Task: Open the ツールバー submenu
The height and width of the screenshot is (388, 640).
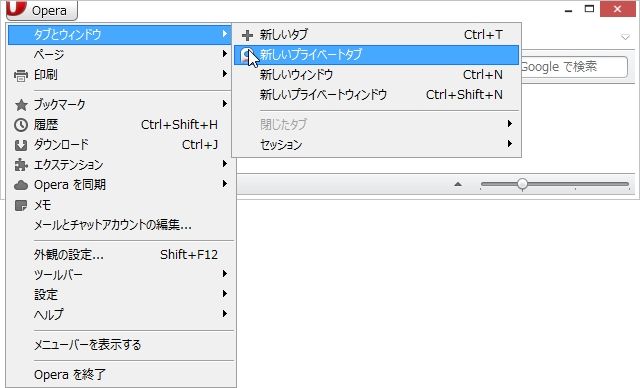Action: (120, 275)
